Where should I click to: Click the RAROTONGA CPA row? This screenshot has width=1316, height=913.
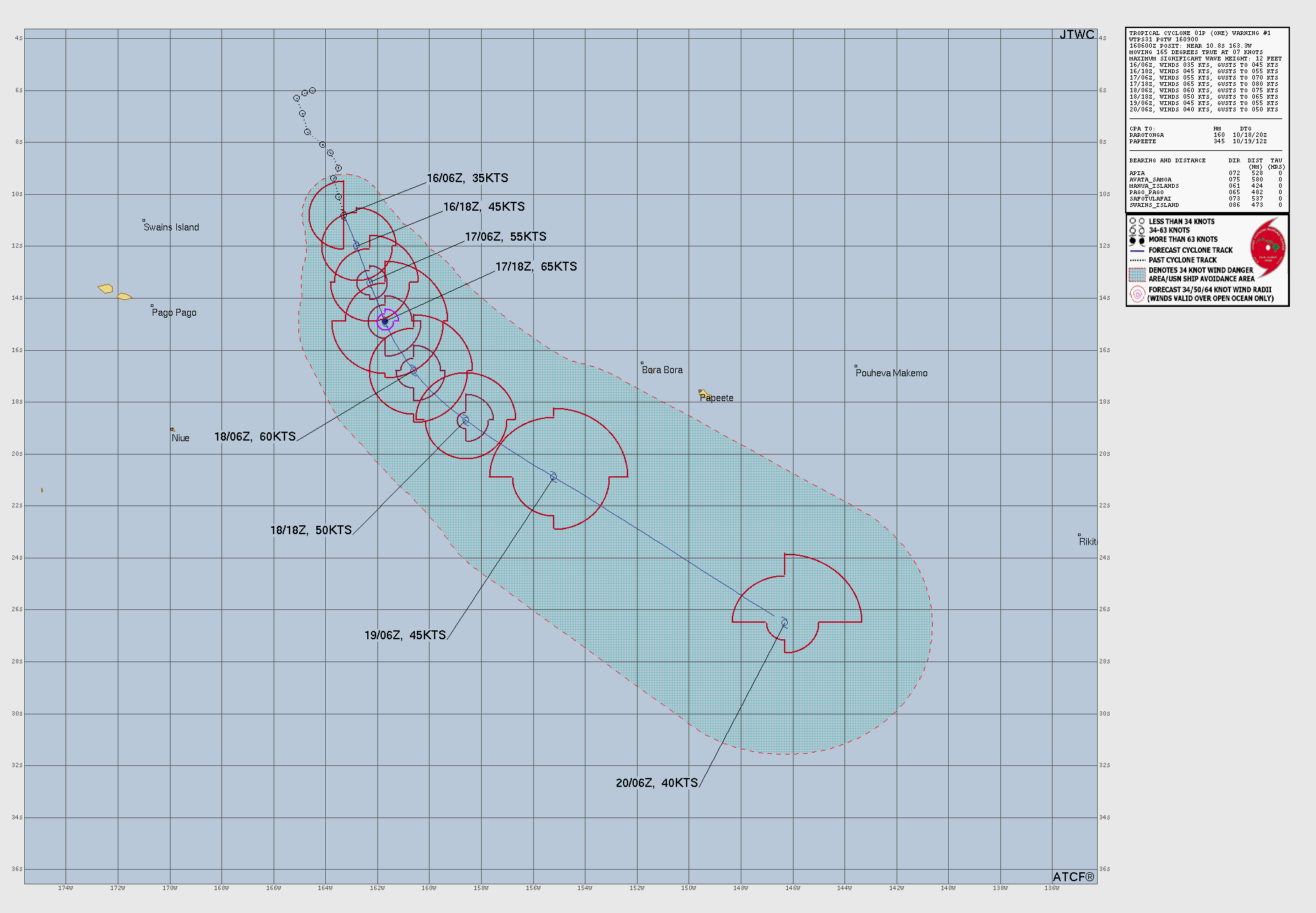point(1198,135)
